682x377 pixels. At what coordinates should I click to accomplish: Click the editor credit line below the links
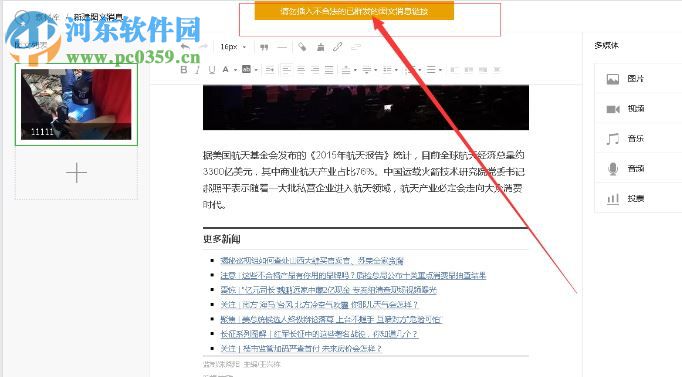(242, 364)
